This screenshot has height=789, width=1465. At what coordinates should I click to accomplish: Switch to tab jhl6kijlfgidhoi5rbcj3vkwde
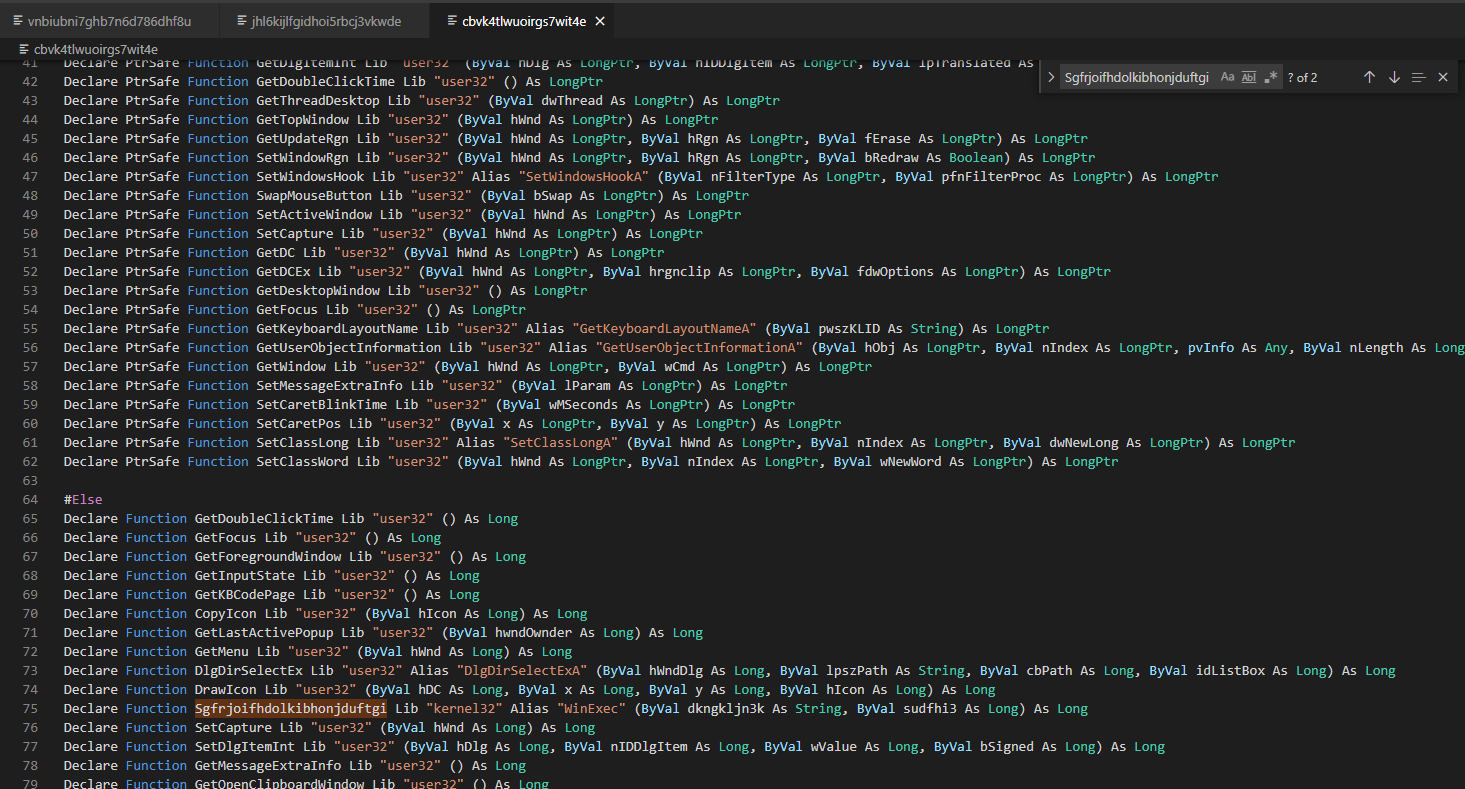[x=325, y=20]
